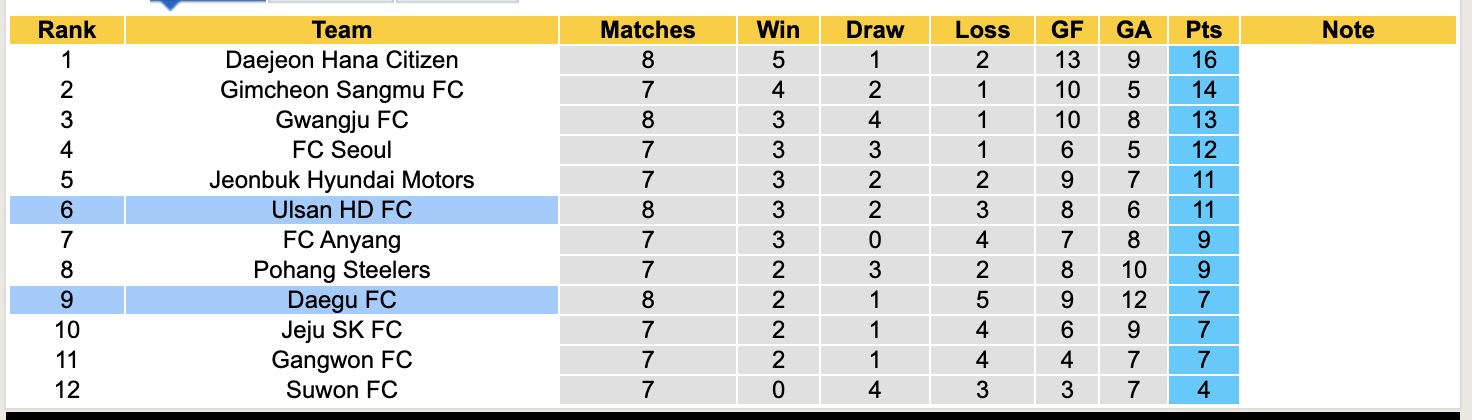Click the Team column header

[x=341, y=30]
